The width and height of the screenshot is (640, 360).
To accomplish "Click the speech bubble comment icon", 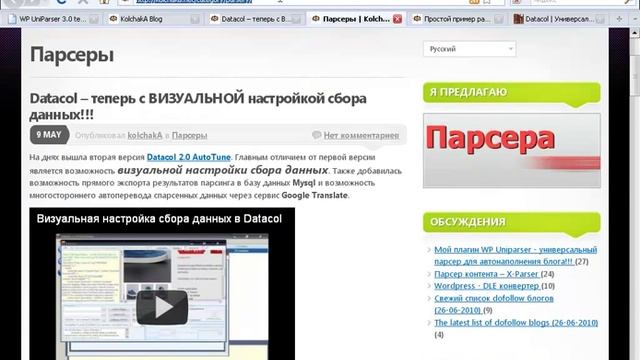I will point(317,135).
